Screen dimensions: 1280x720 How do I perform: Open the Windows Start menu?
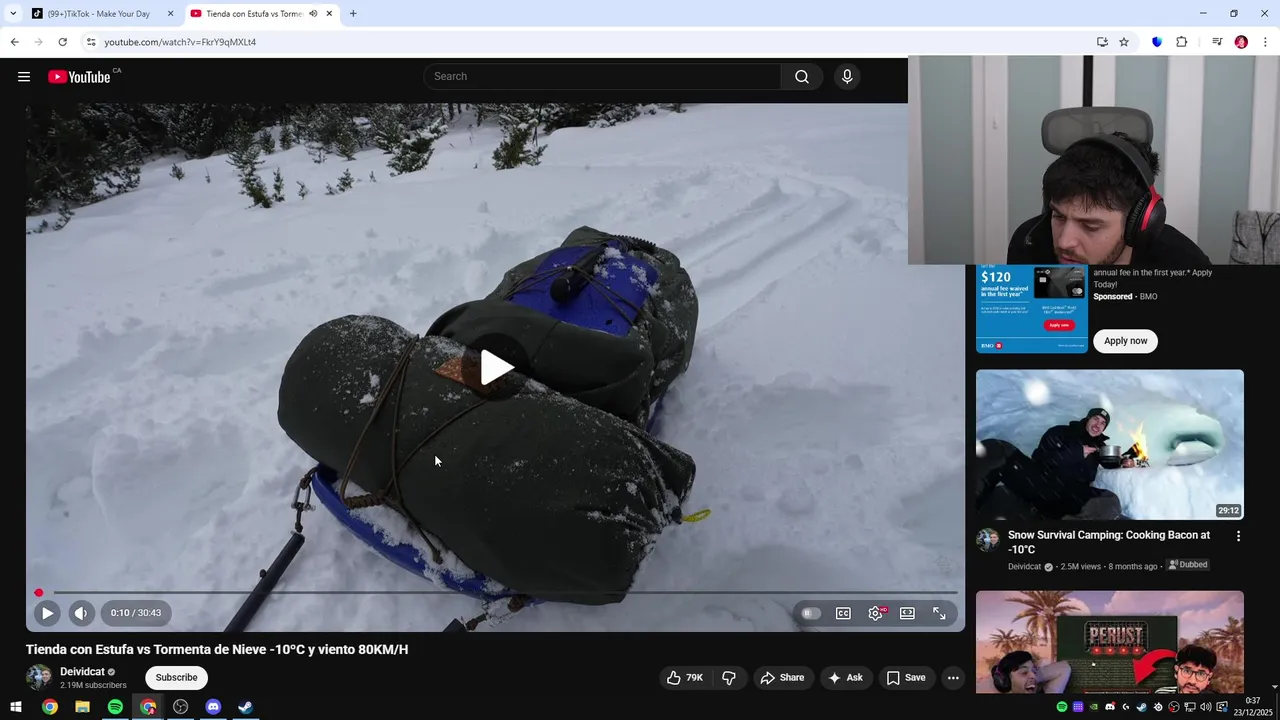[x=16, y=707]
